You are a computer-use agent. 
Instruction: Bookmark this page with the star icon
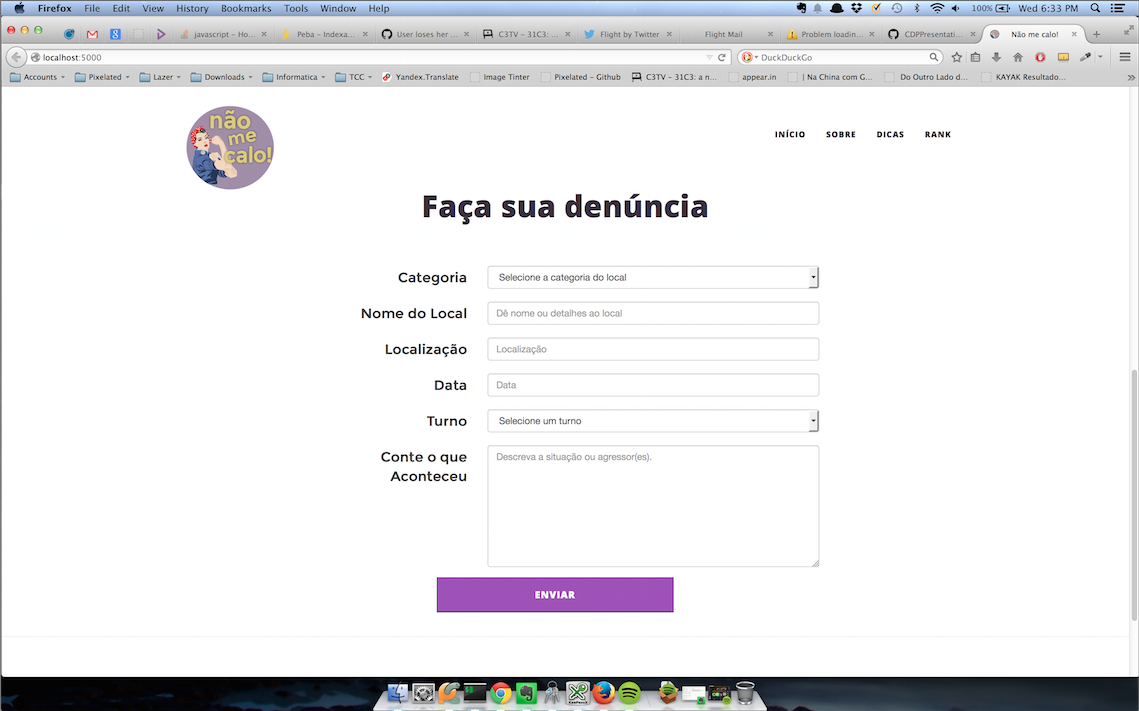click(x=957, y=57)
